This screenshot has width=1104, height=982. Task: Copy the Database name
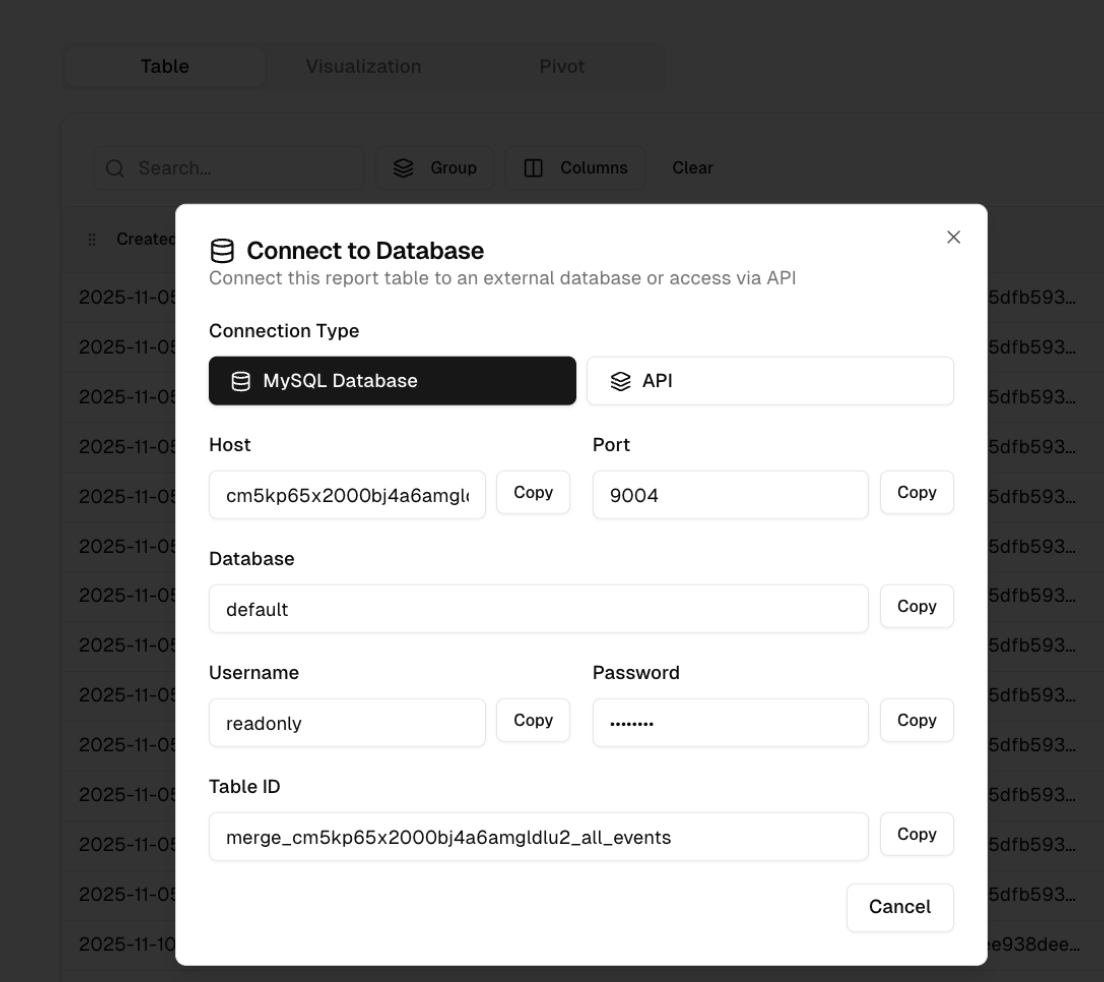click(917, 606)
